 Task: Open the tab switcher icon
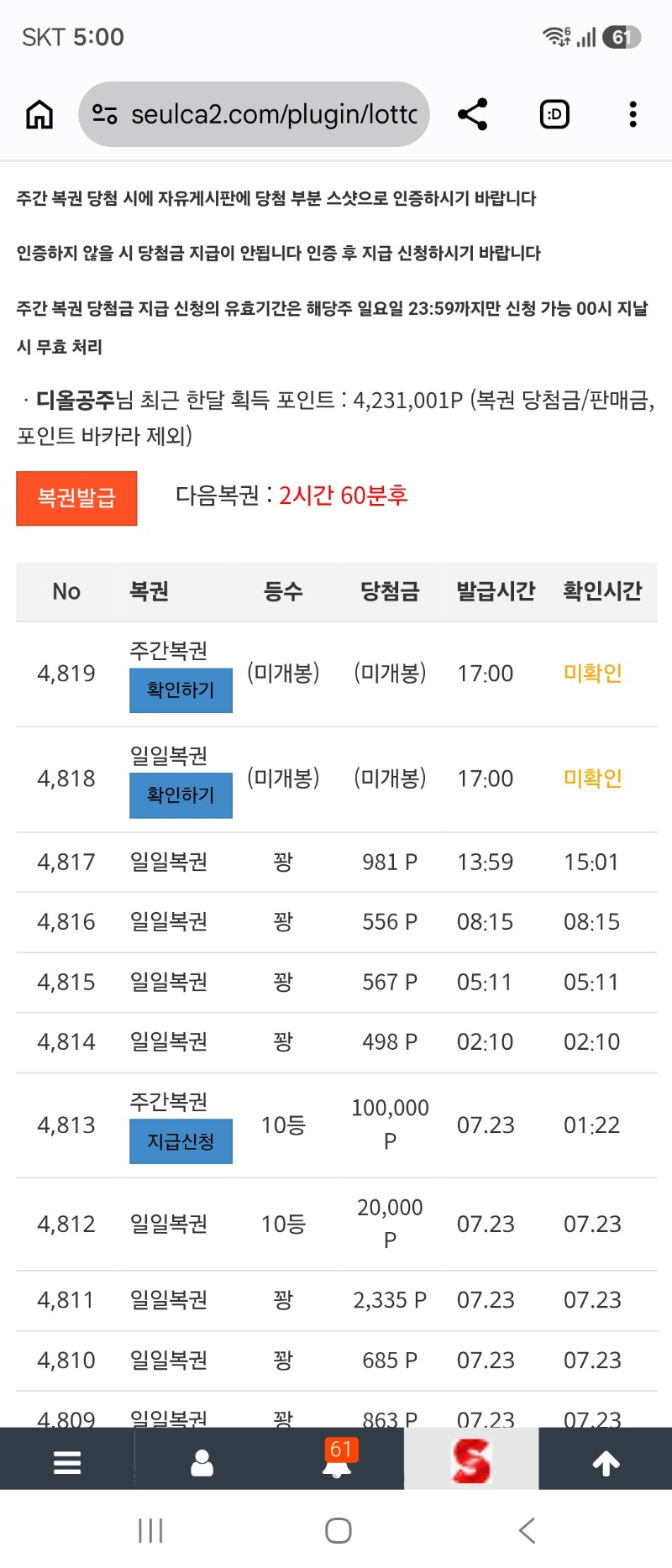(x=554, y=114)
